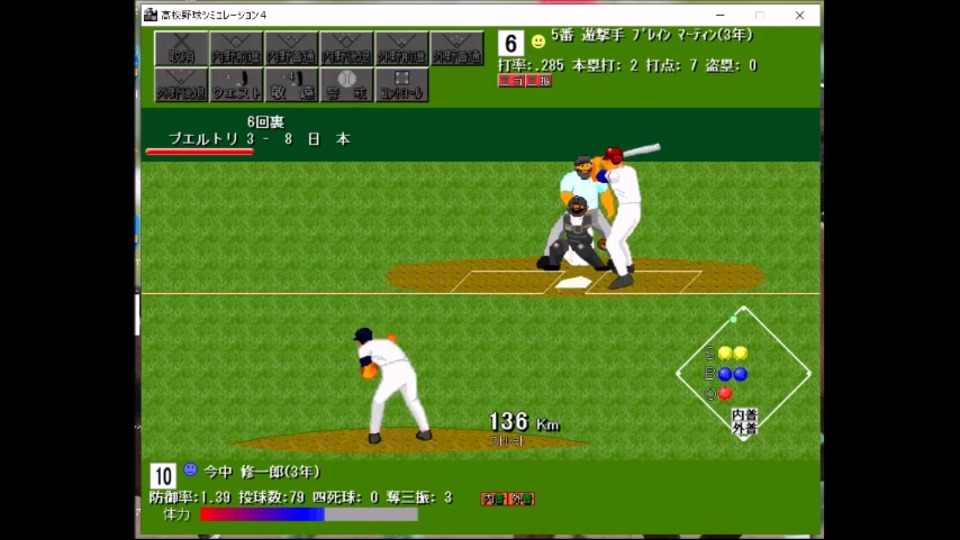960x540 pixels.
Task: Click the home run stat '本塁打: 2'
Action: pos(606,66)
